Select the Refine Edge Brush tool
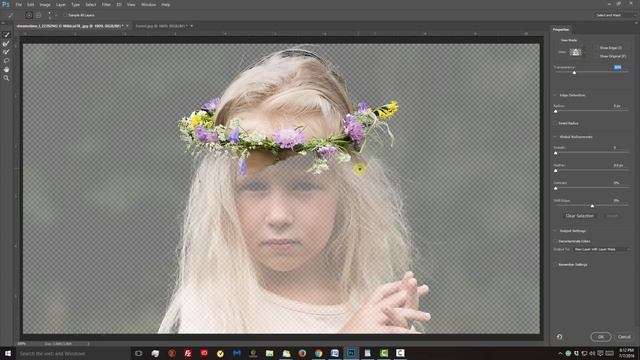The width and height of the screenshot is (640, 360). coord(6,43)
